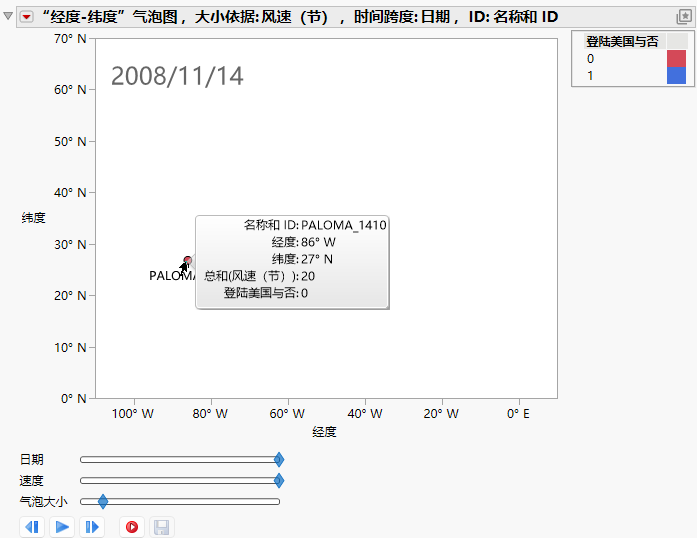Click the starred window icon in the title bar

coord(684,17)
